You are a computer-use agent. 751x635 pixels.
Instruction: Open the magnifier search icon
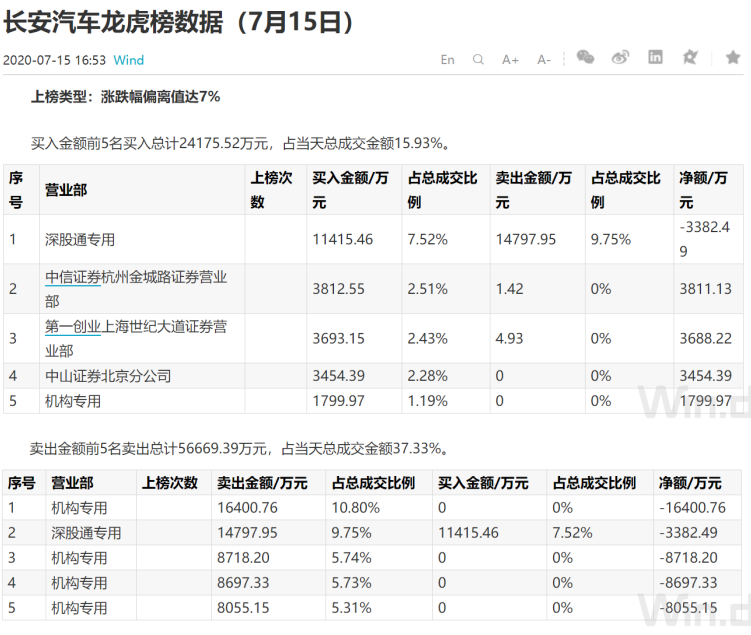(478, 59)
